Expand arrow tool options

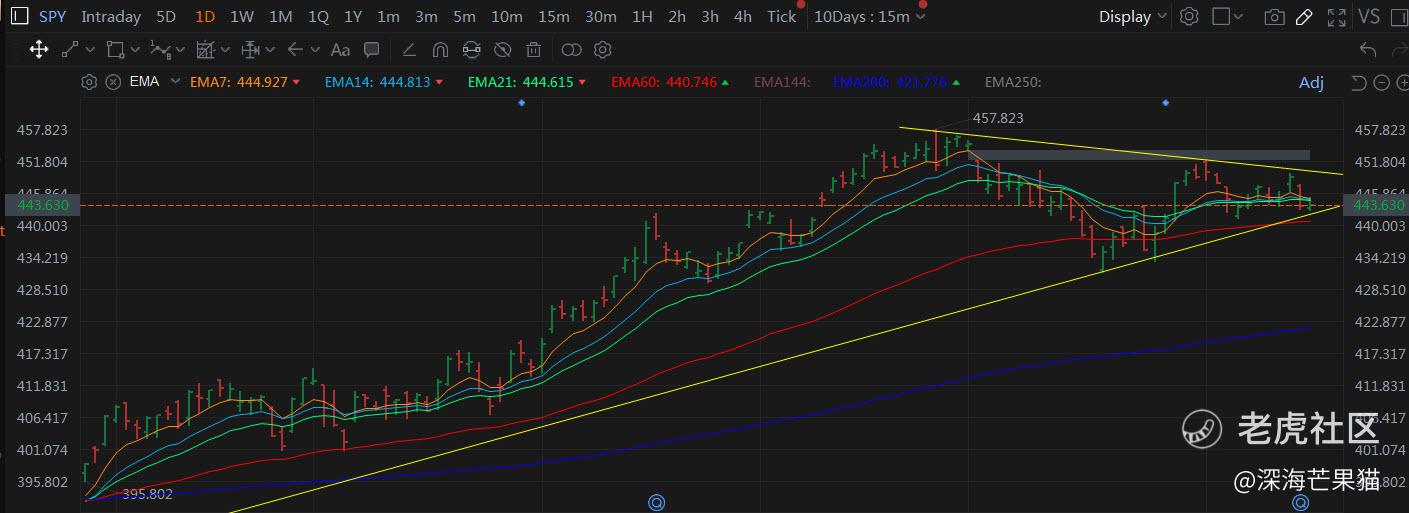[x=315, y=49]
